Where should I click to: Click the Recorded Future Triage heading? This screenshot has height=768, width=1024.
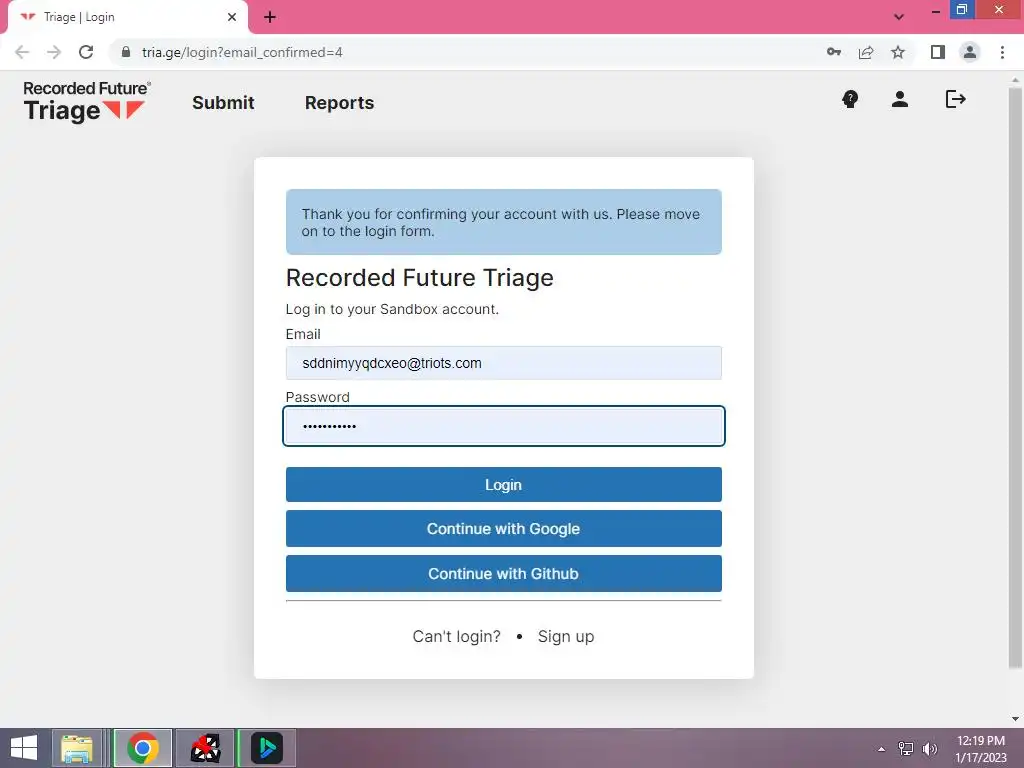(419, 278)
